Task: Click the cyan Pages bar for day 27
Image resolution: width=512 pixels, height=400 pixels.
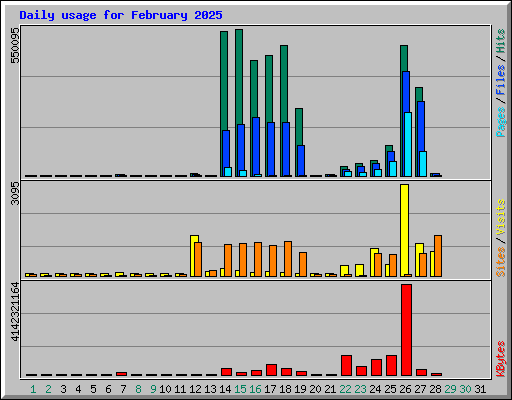Action: point(423,164)
